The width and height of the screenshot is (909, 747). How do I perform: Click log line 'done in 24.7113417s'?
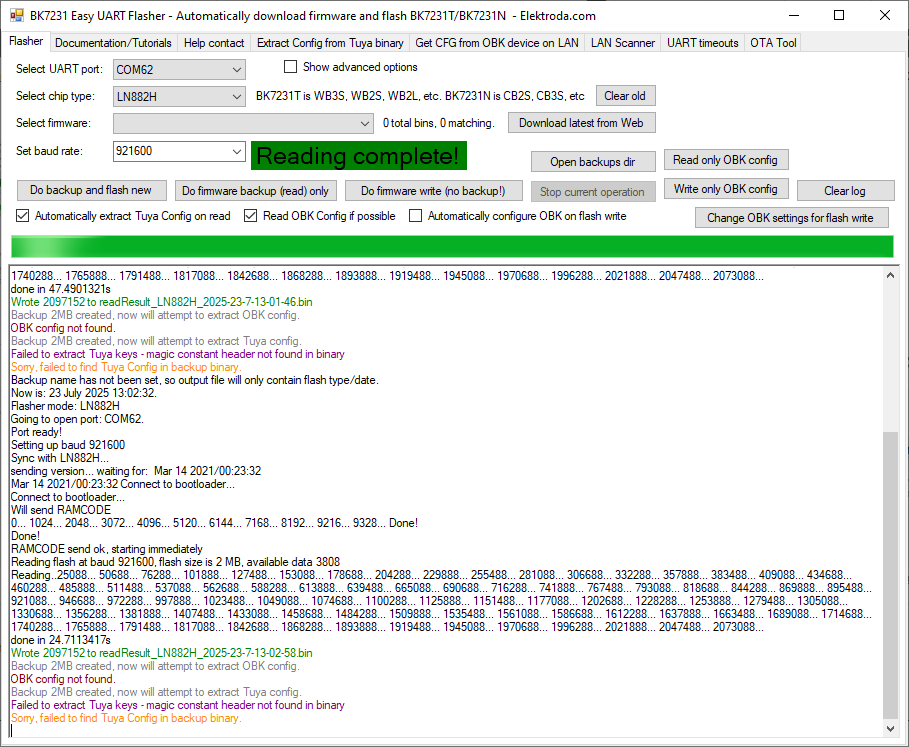point(61,640)
